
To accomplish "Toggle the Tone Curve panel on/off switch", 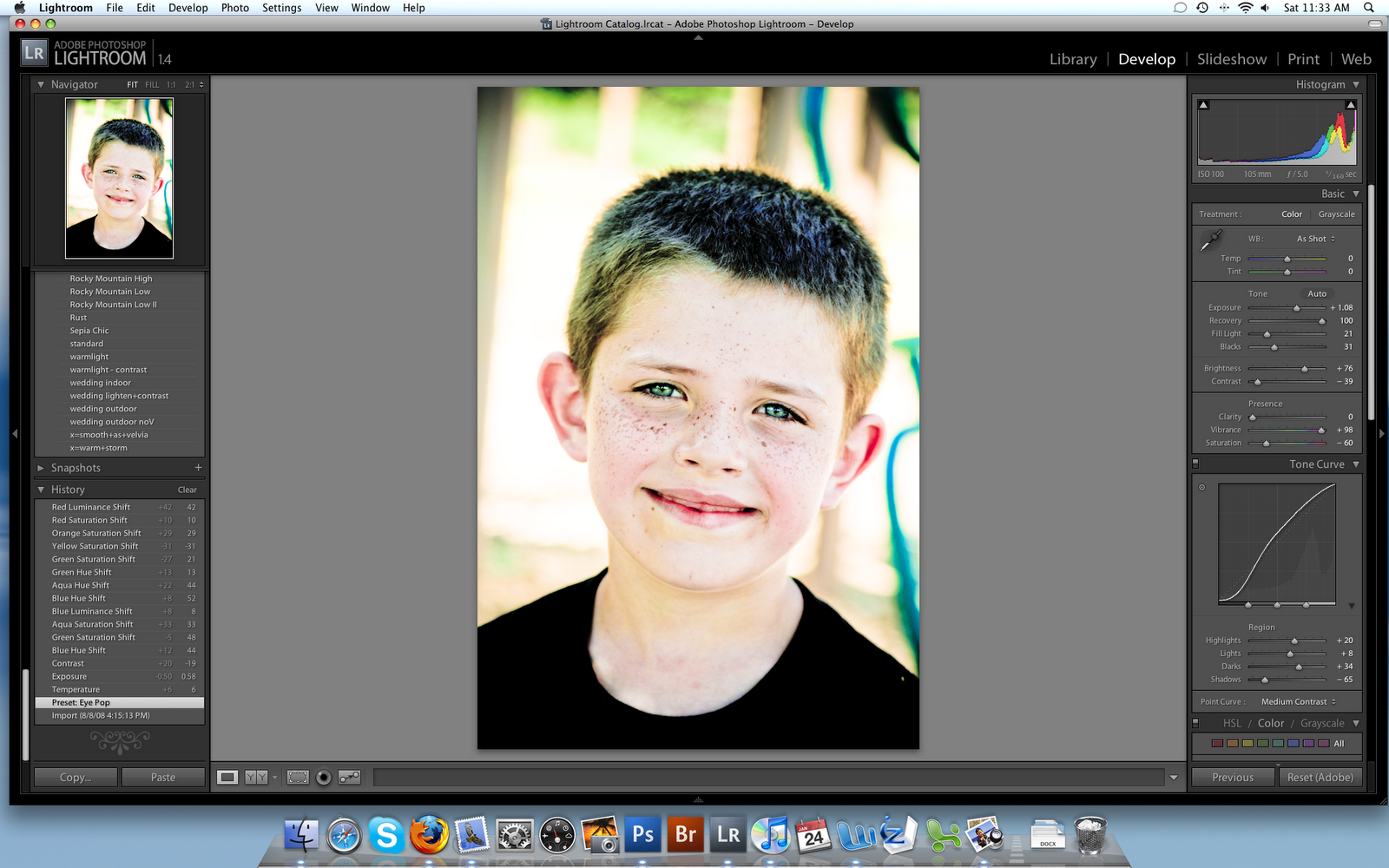I will click(1195, 464).
